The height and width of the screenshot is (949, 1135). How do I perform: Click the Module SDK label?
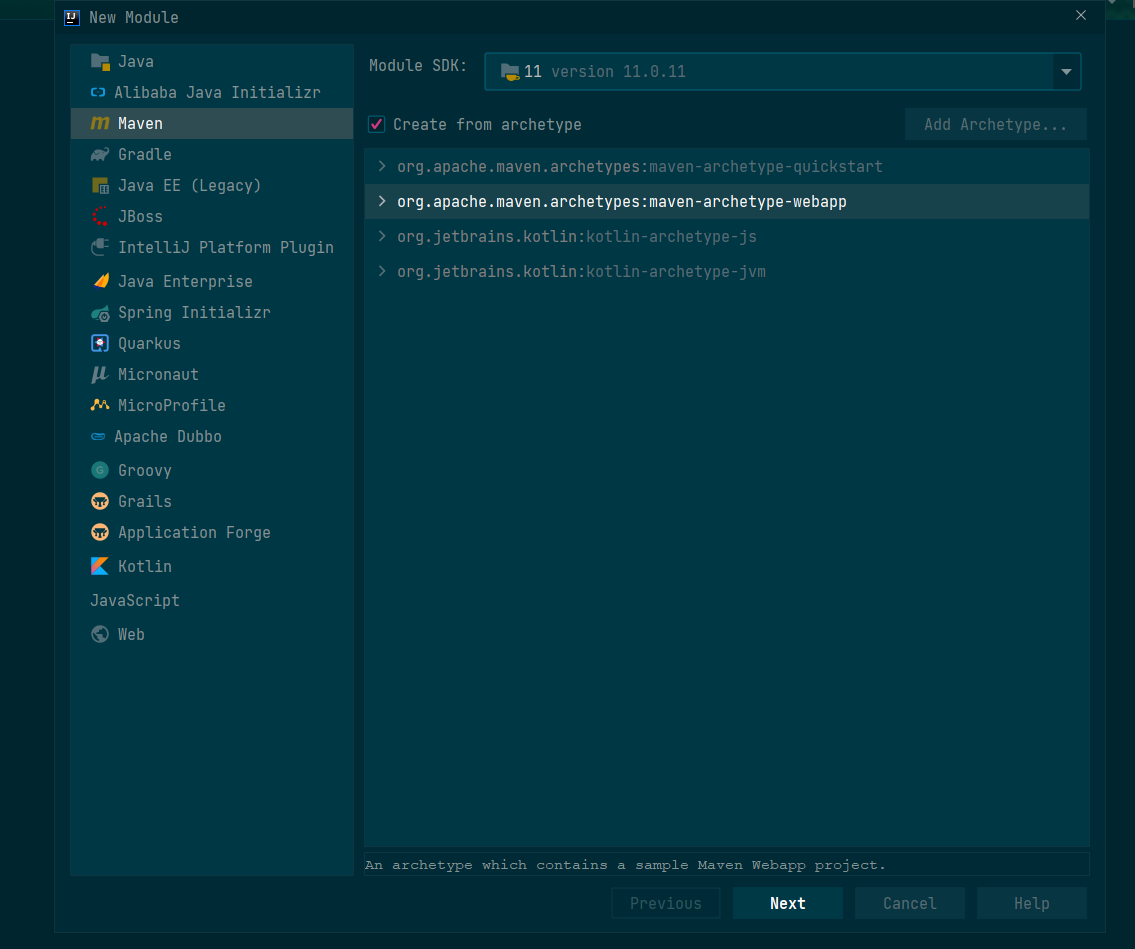tap(418, 66)
